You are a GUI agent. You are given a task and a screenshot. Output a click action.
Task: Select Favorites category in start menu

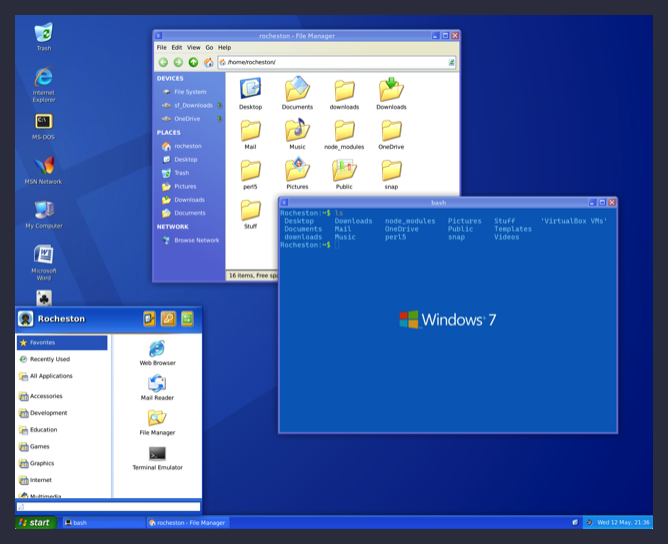(x=62, y=343)
